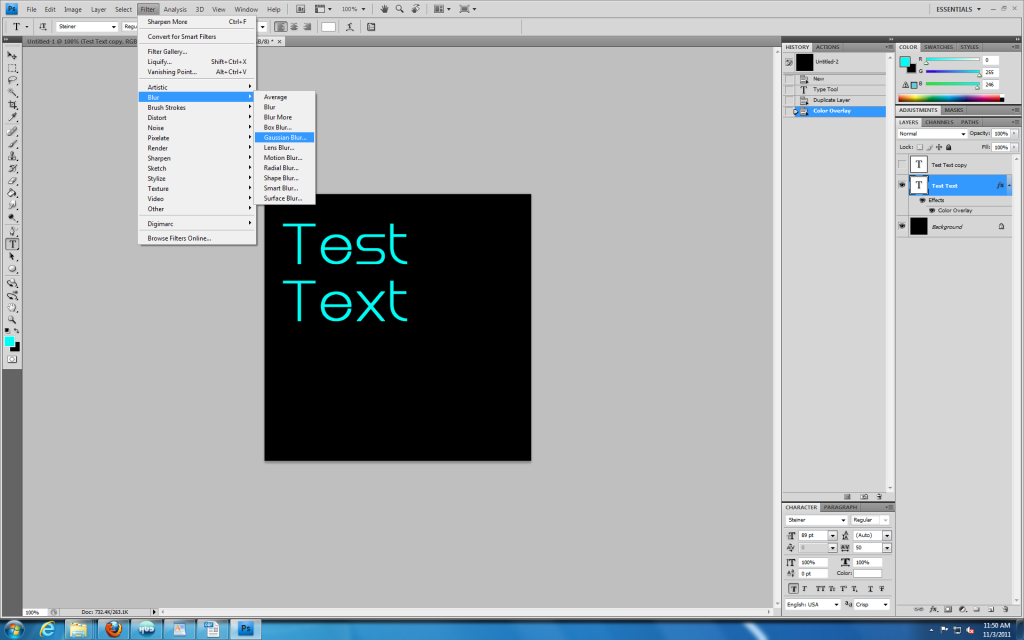The image size is (1024, 640).
Task: Open the ESSENTIALS workspace switcher
Action: pos(958,9)
